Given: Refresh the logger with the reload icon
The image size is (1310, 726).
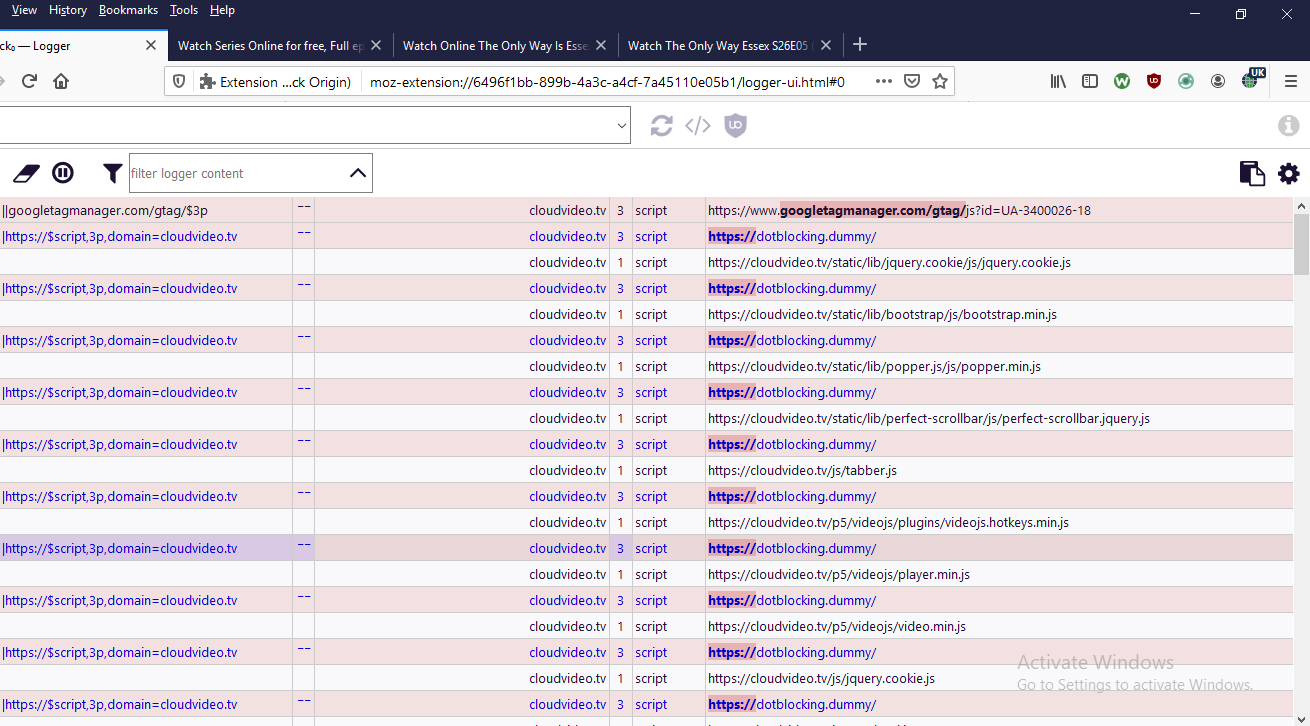Looking at the screenshot, I should point(661,125).
